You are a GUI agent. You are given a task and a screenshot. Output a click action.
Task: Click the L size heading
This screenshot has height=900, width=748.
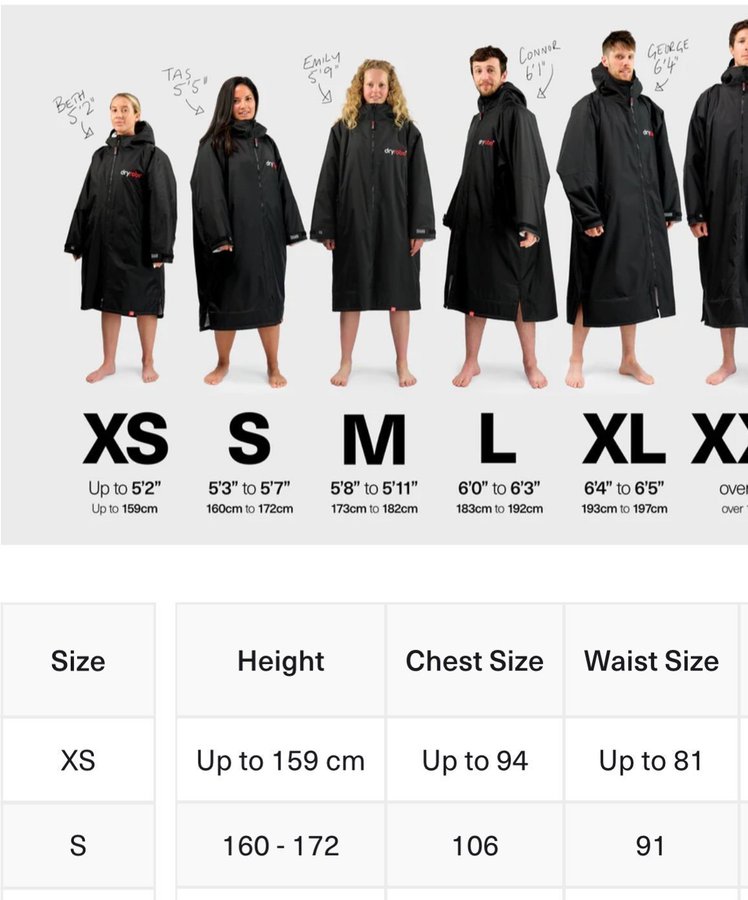coord(498,438)
